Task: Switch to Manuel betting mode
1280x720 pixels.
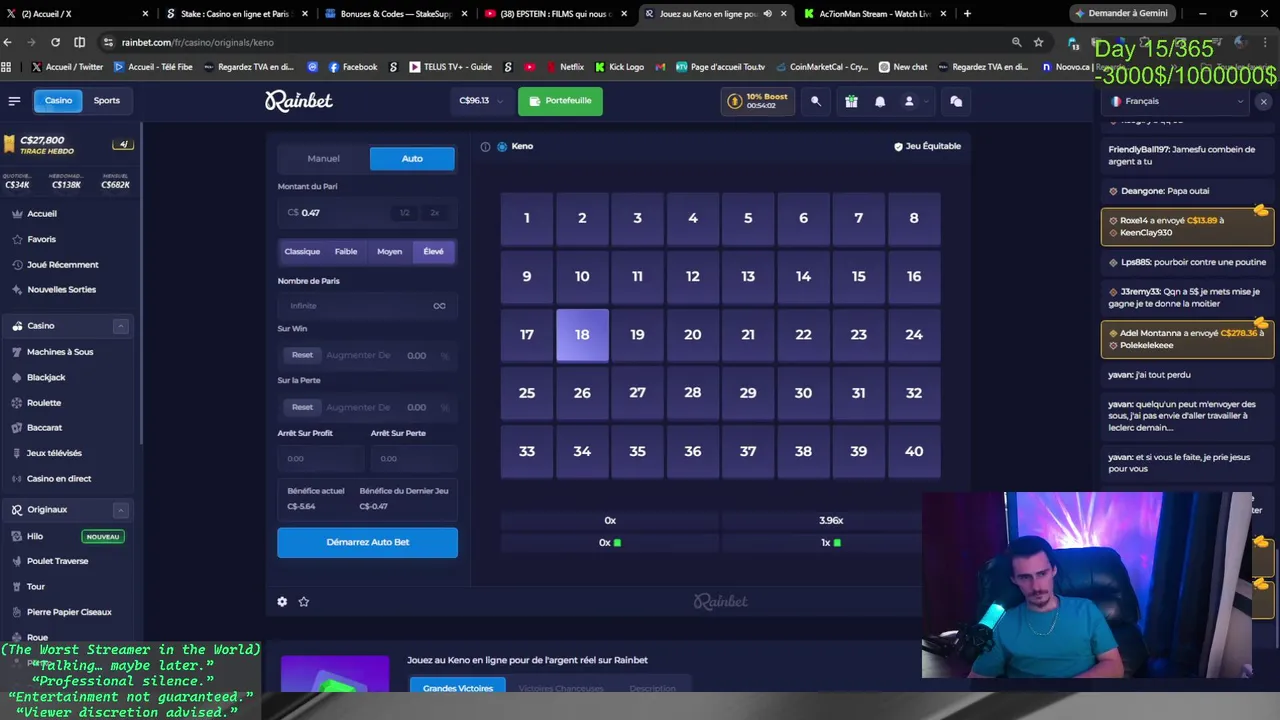Action: 323,158
